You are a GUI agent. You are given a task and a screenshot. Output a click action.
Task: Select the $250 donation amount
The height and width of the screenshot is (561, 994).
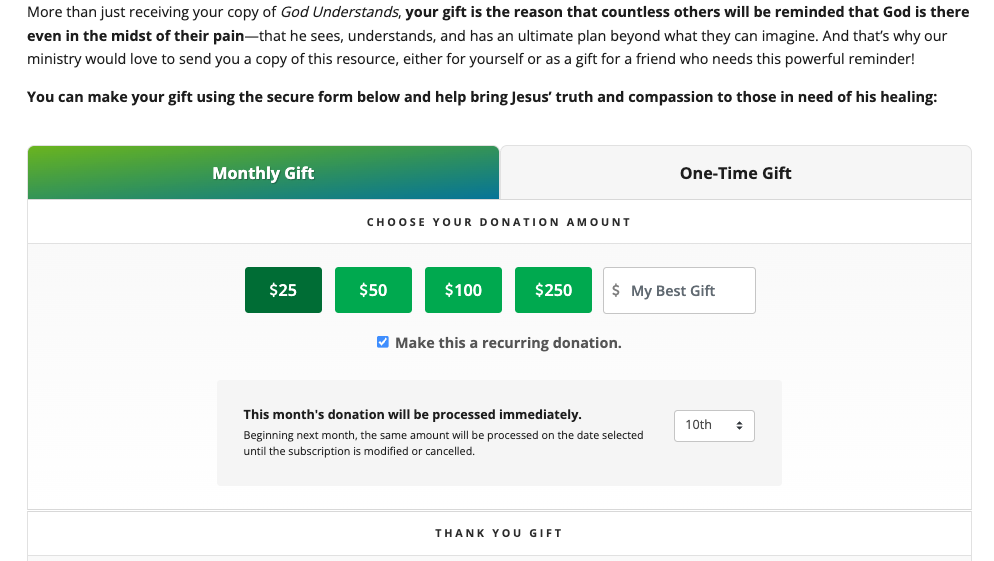[x=553, y=290]
